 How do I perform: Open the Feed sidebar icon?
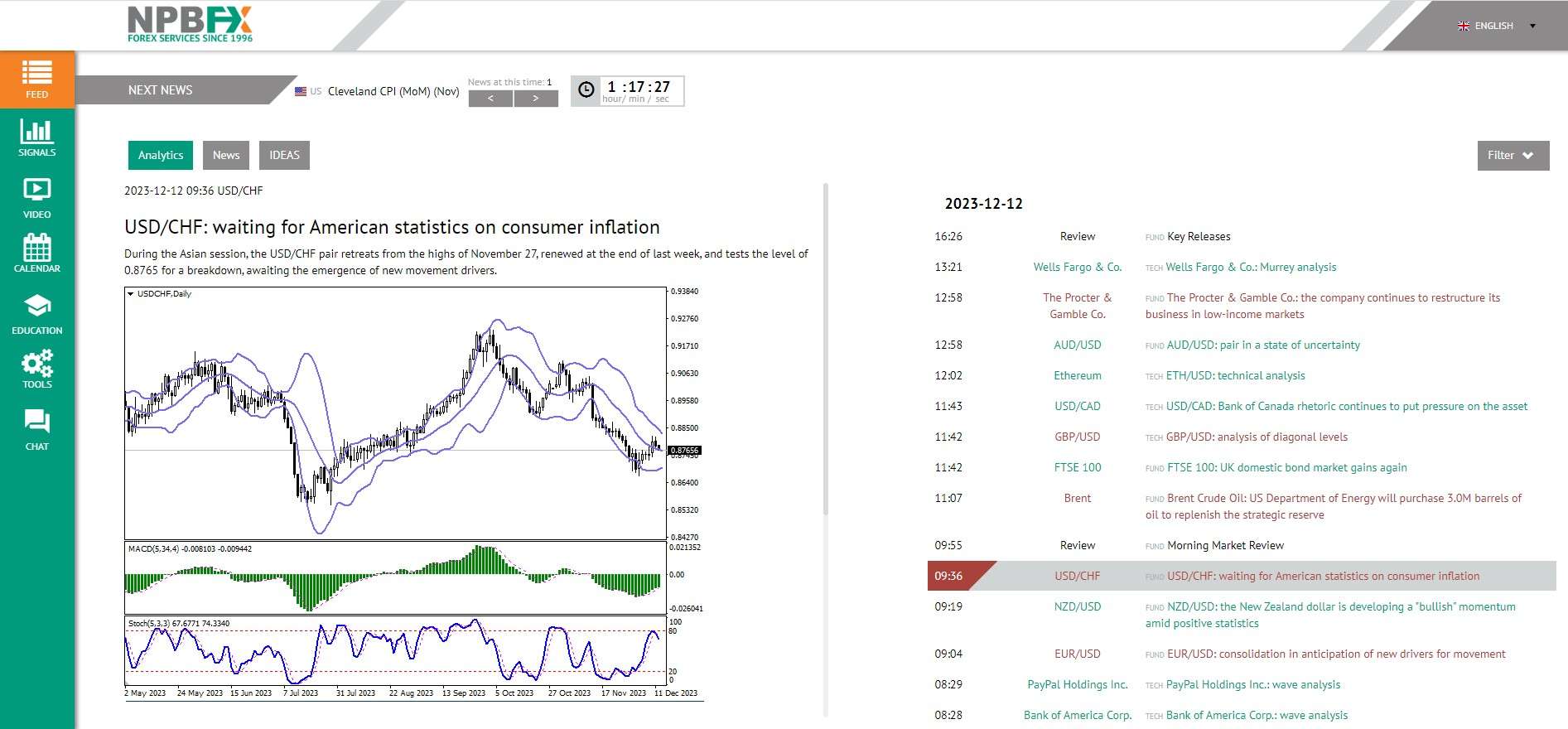tap(37, 80)
